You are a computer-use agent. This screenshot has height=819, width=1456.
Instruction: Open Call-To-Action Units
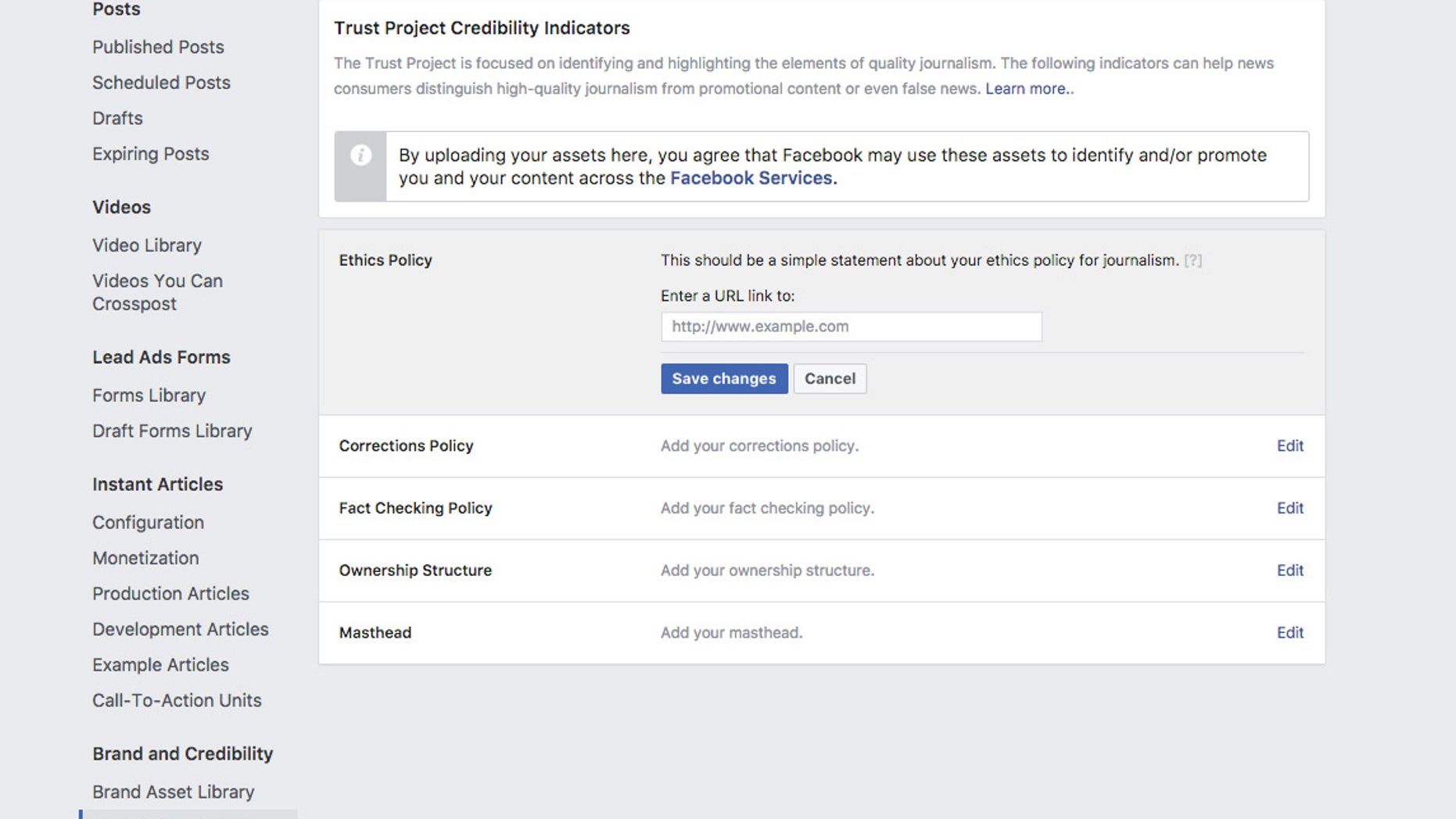pyautogui.click(x=177, y=700)
